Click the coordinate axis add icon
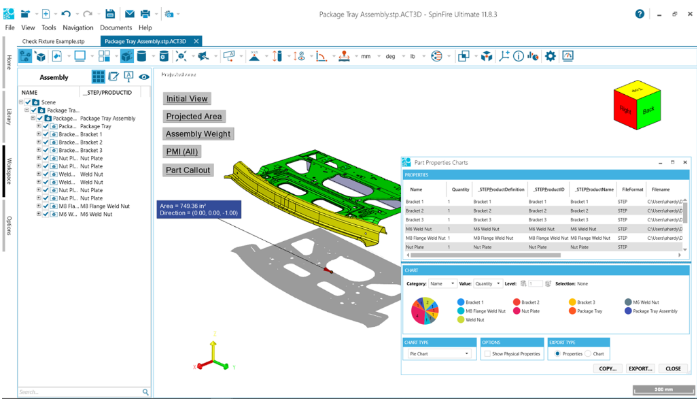The width and height of the screenshot is (697, 402). (504, 56)
